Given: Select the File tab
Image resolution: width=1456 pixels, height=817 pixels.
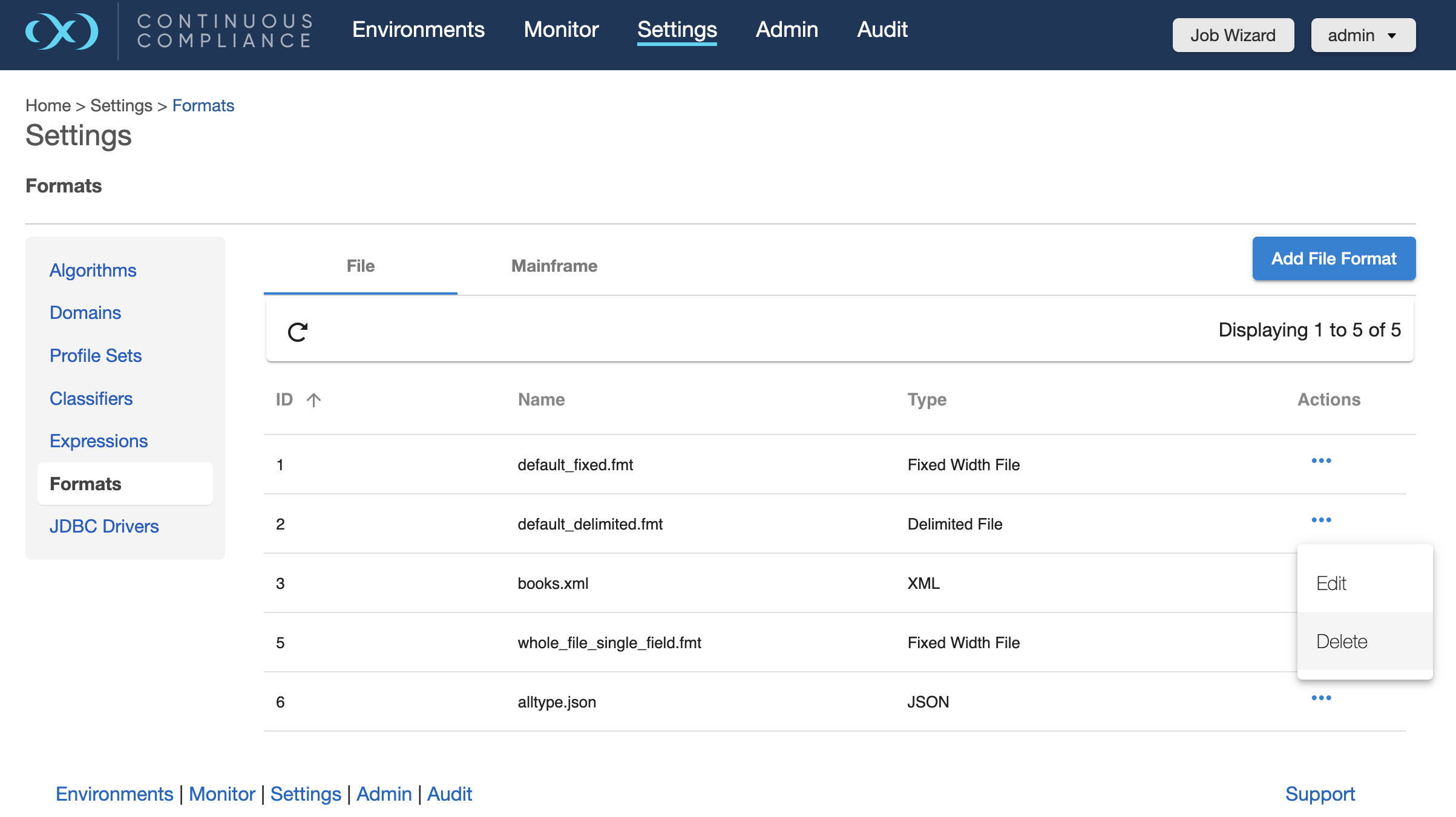Looking at the screenshot, I should tap(360, 266).
